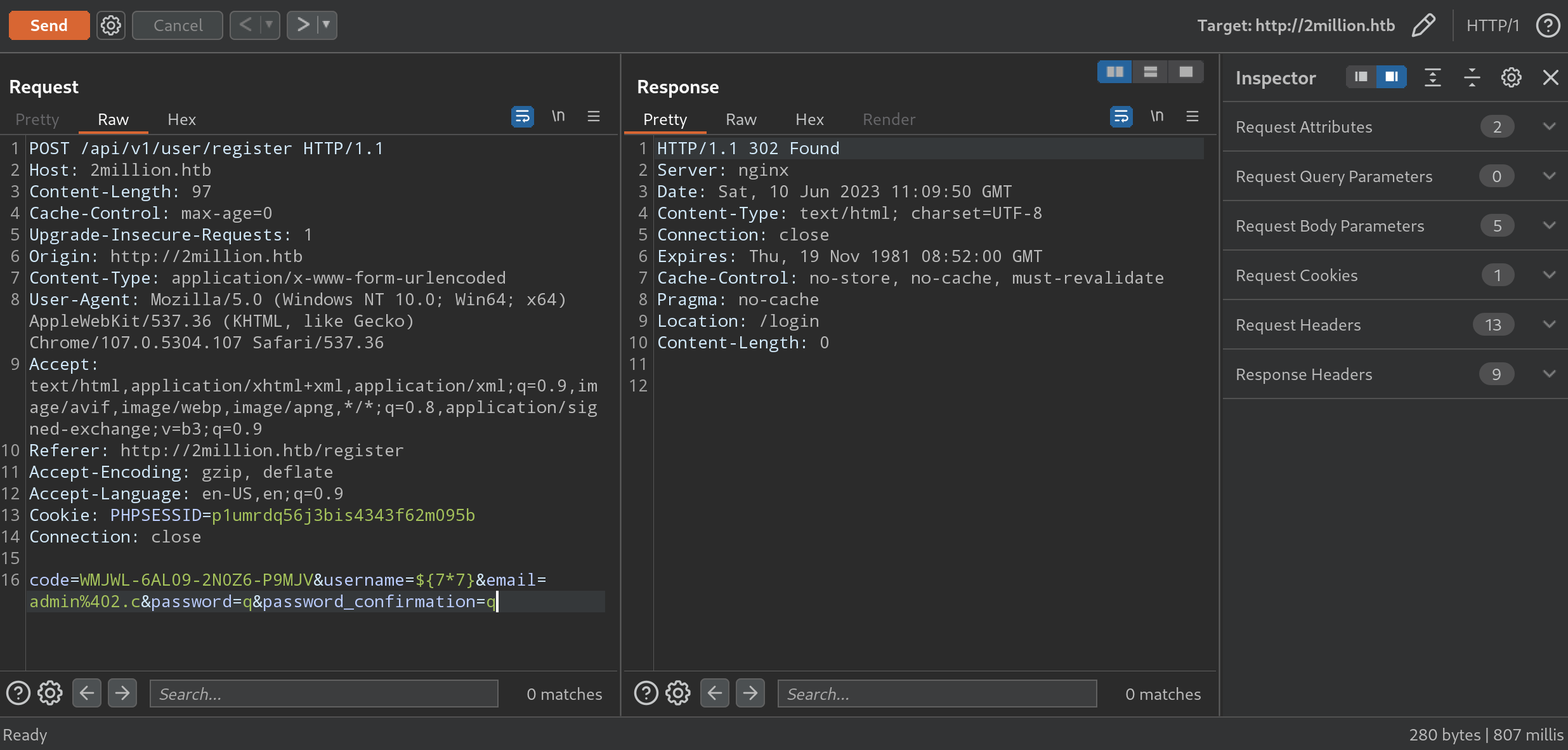Jump to the next Response search match

750,693
